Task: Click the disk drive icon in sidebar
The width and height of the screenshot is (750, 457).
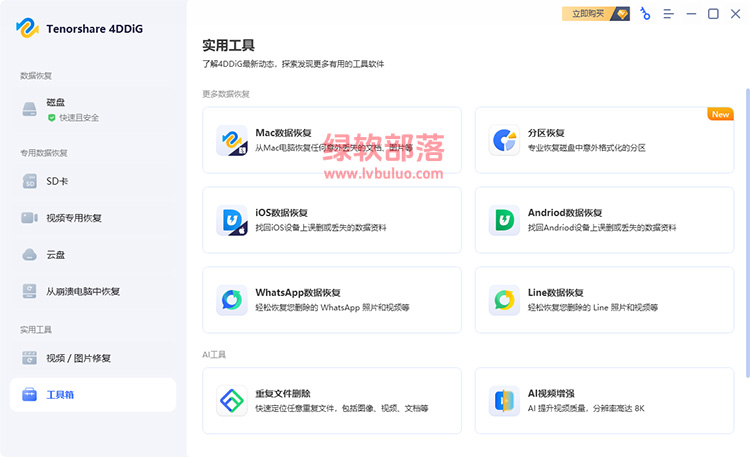Action: pos(30,109)
